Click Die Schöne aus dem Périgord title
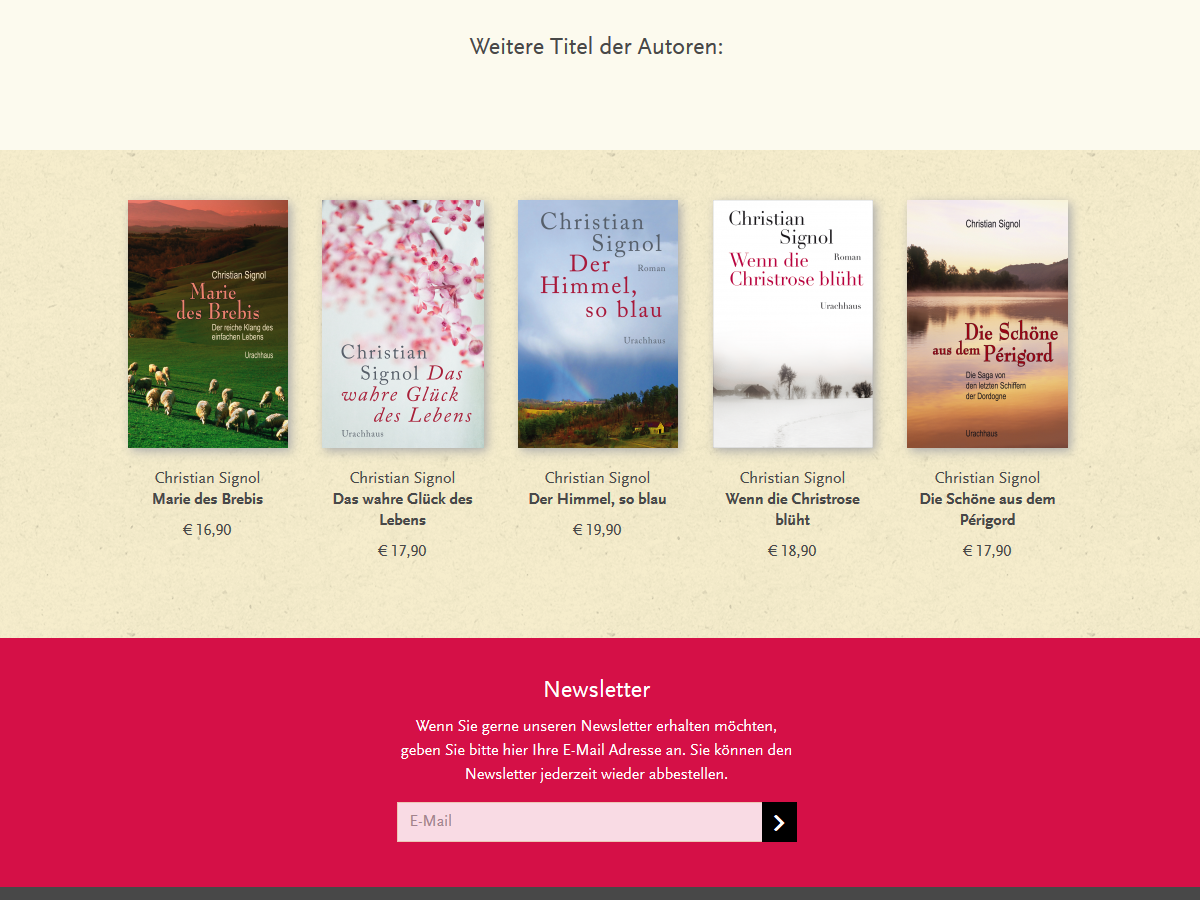The image size is (1200, 900). pos(988,509)
